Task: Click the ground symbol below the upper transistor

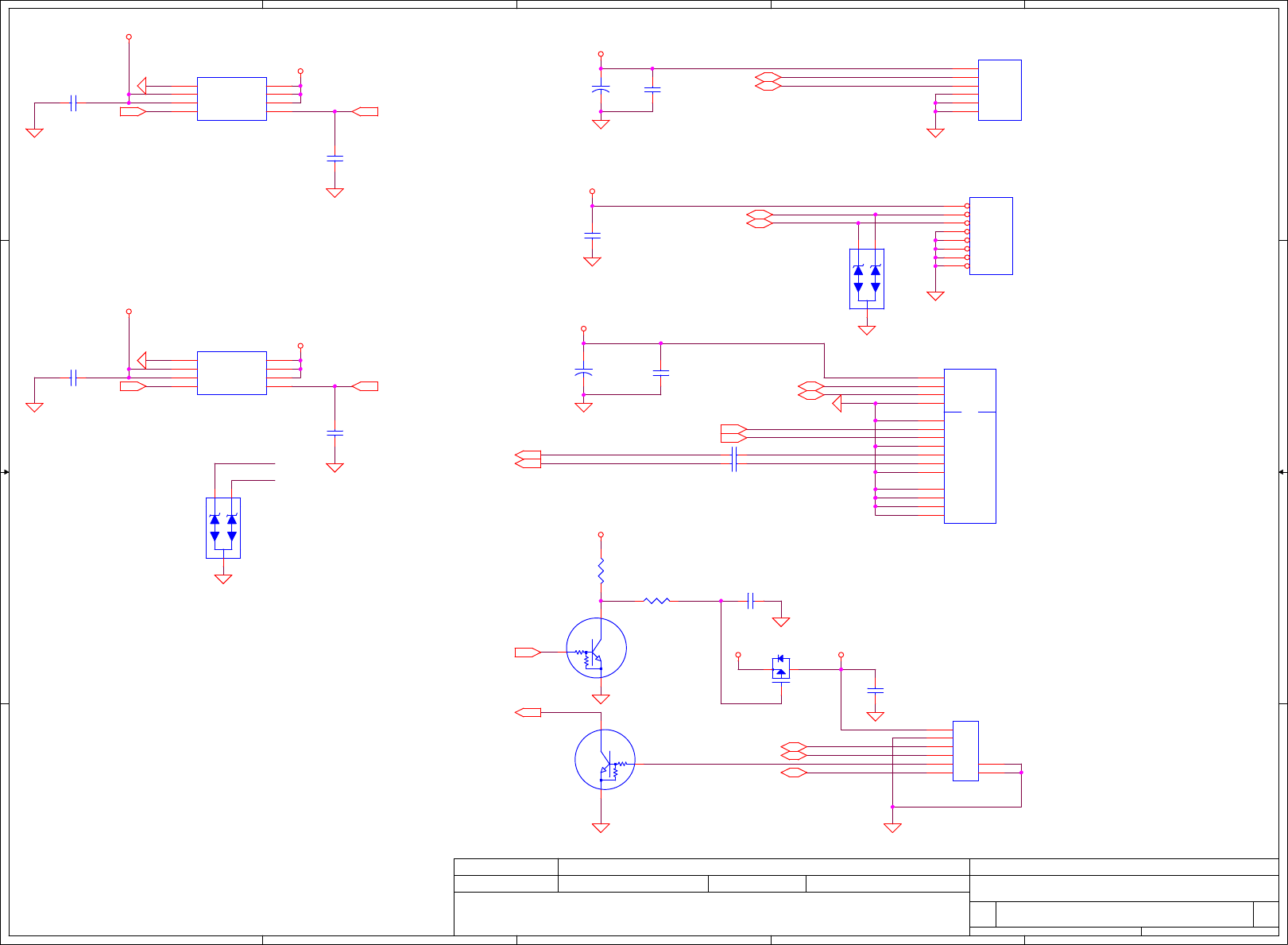Action: click(601, 699)
